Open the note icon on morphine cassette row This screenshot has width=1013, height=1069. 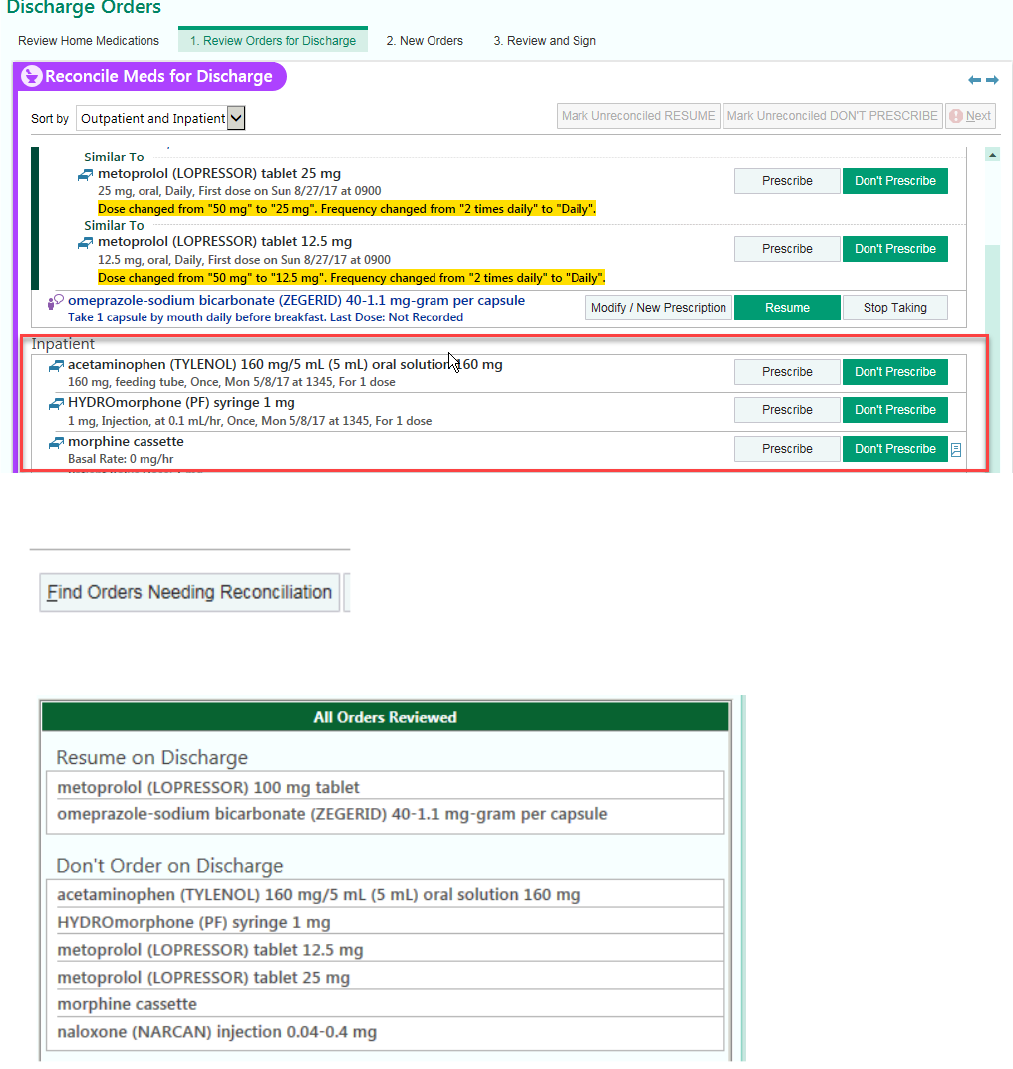[956, 450]
